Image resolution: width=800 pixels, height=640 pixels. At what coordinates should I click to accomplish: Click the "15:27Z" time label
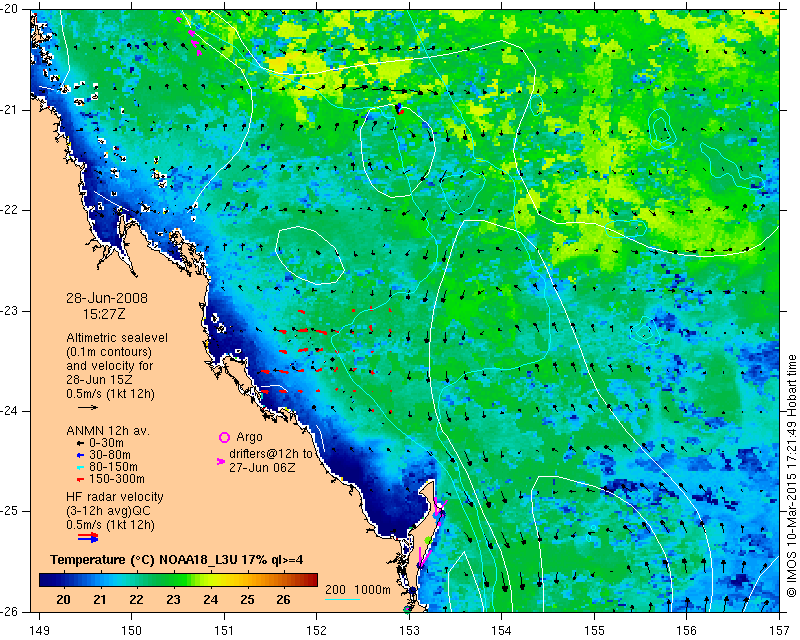point(104,314)
